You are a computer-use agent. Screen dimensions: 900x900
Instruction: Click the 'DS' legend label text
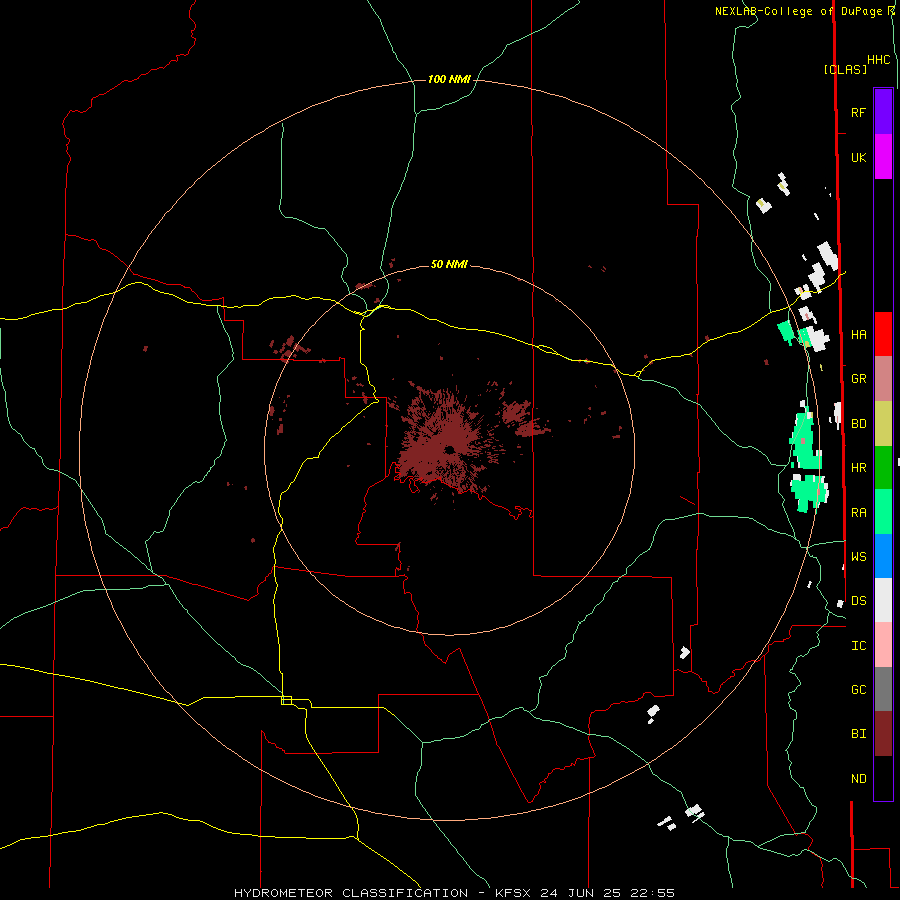[x=858, y=601]
